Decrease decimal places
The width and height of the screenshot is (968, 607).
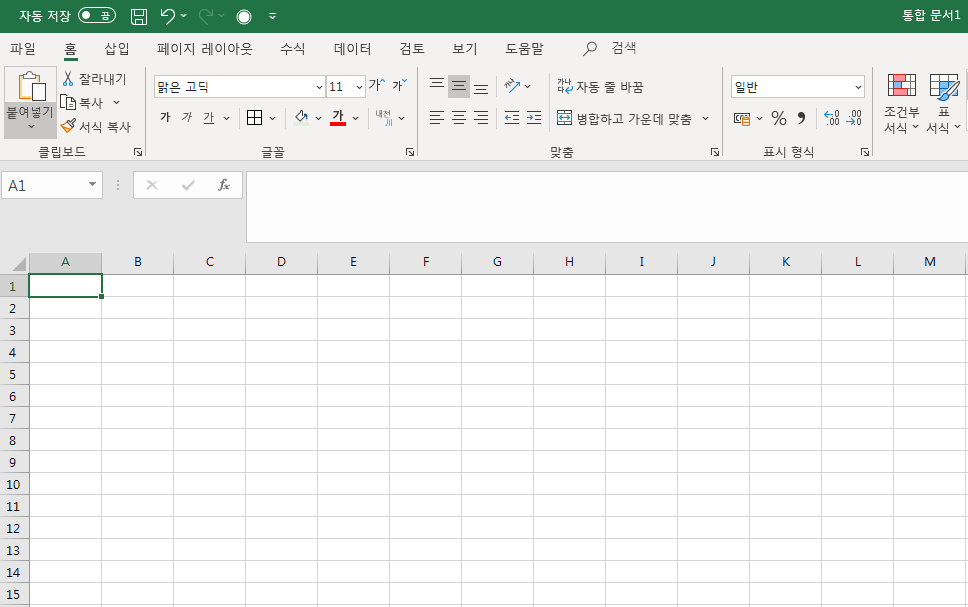[854, 118]
